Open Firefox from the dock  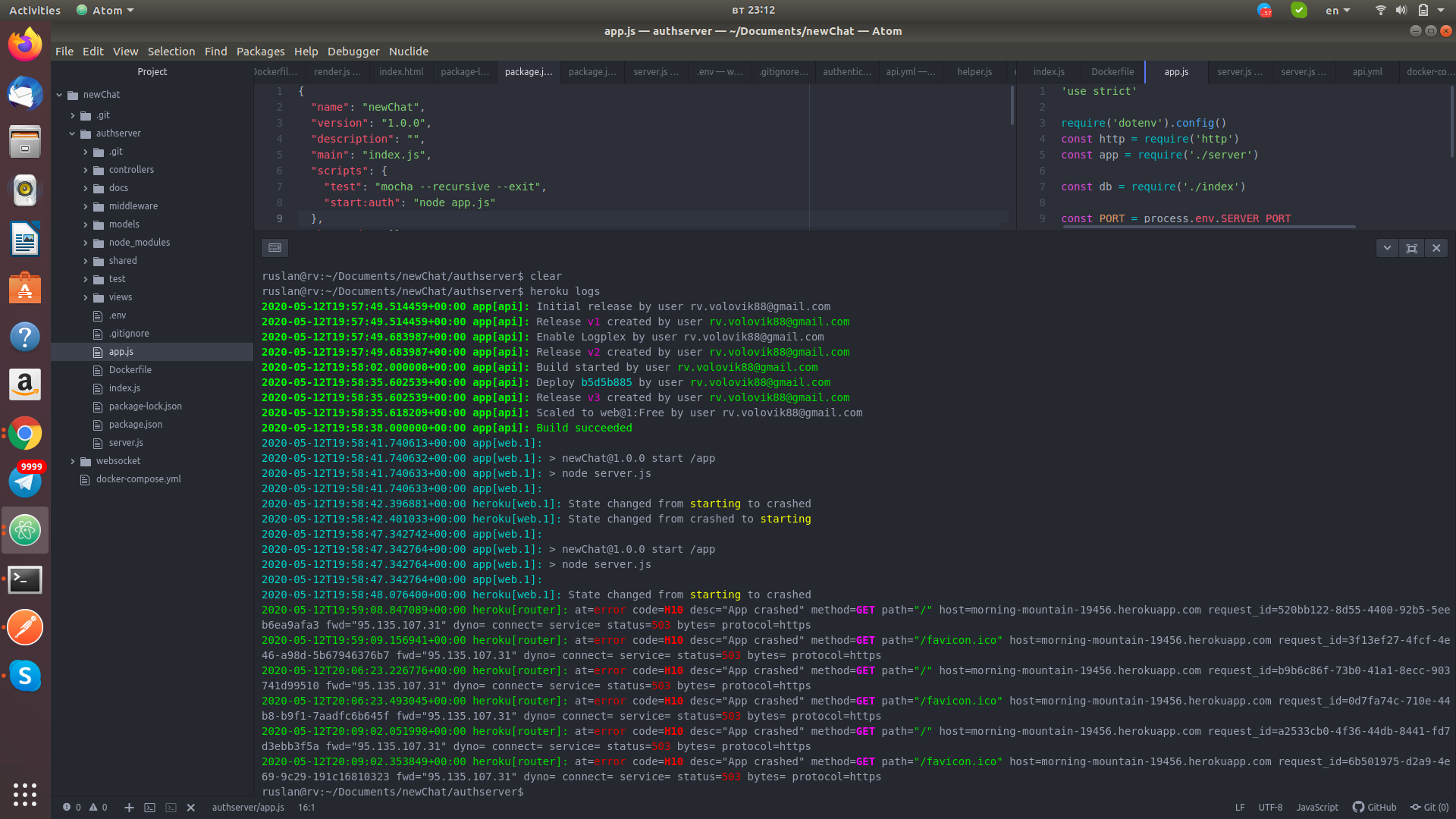pyautogui.click(x=25, y=45)
